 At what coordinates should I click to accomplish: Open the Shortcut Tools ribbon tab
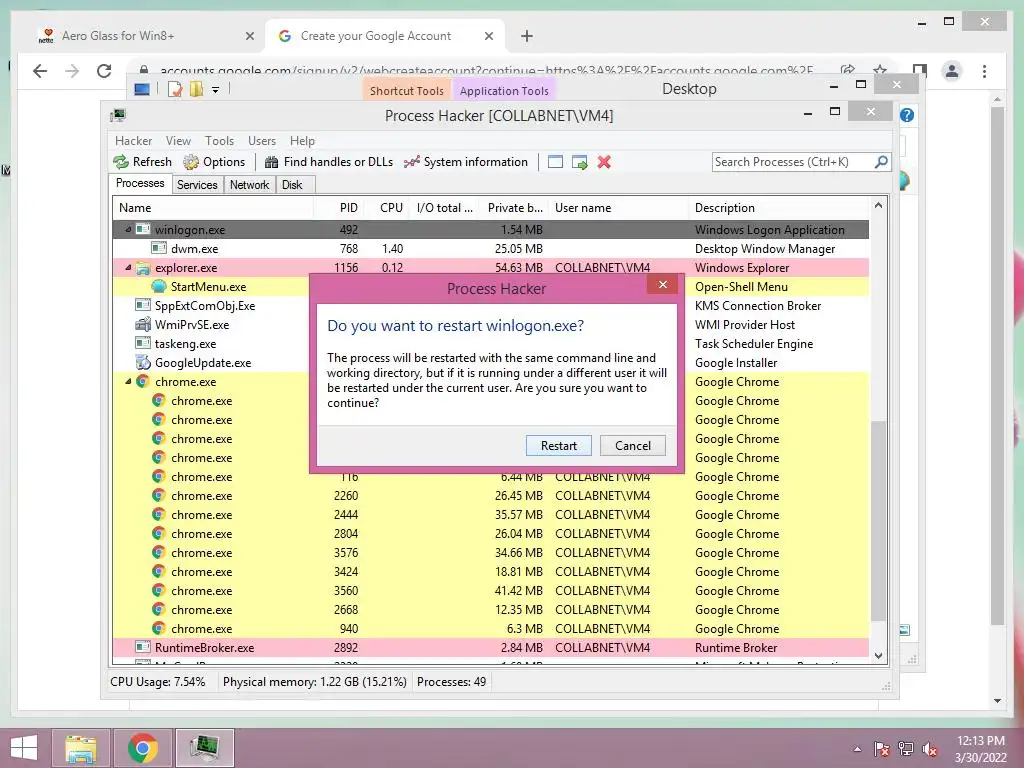(406, 90)
